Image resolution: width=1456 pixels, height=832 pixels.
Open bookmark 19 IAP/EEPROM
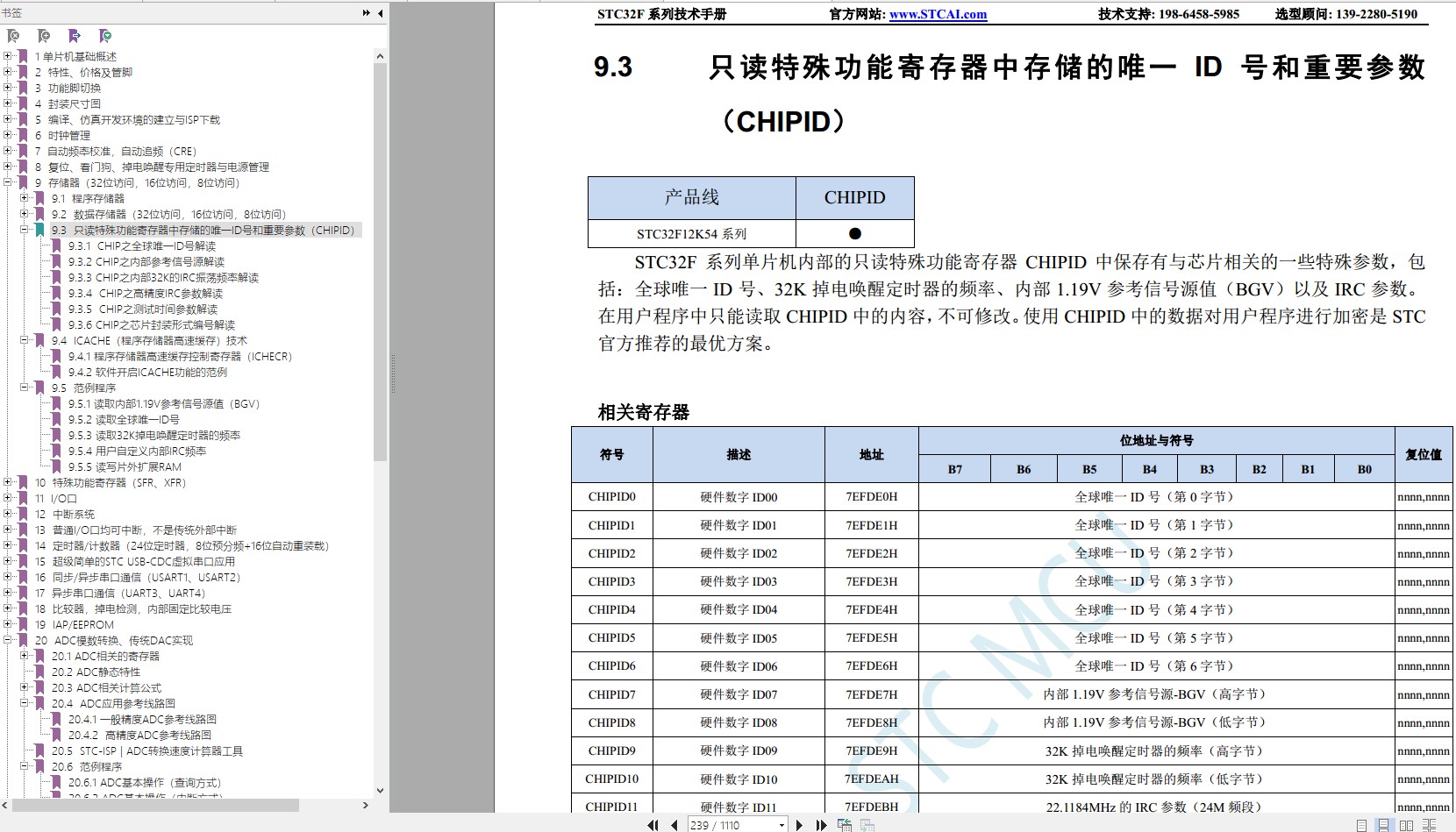75,625
